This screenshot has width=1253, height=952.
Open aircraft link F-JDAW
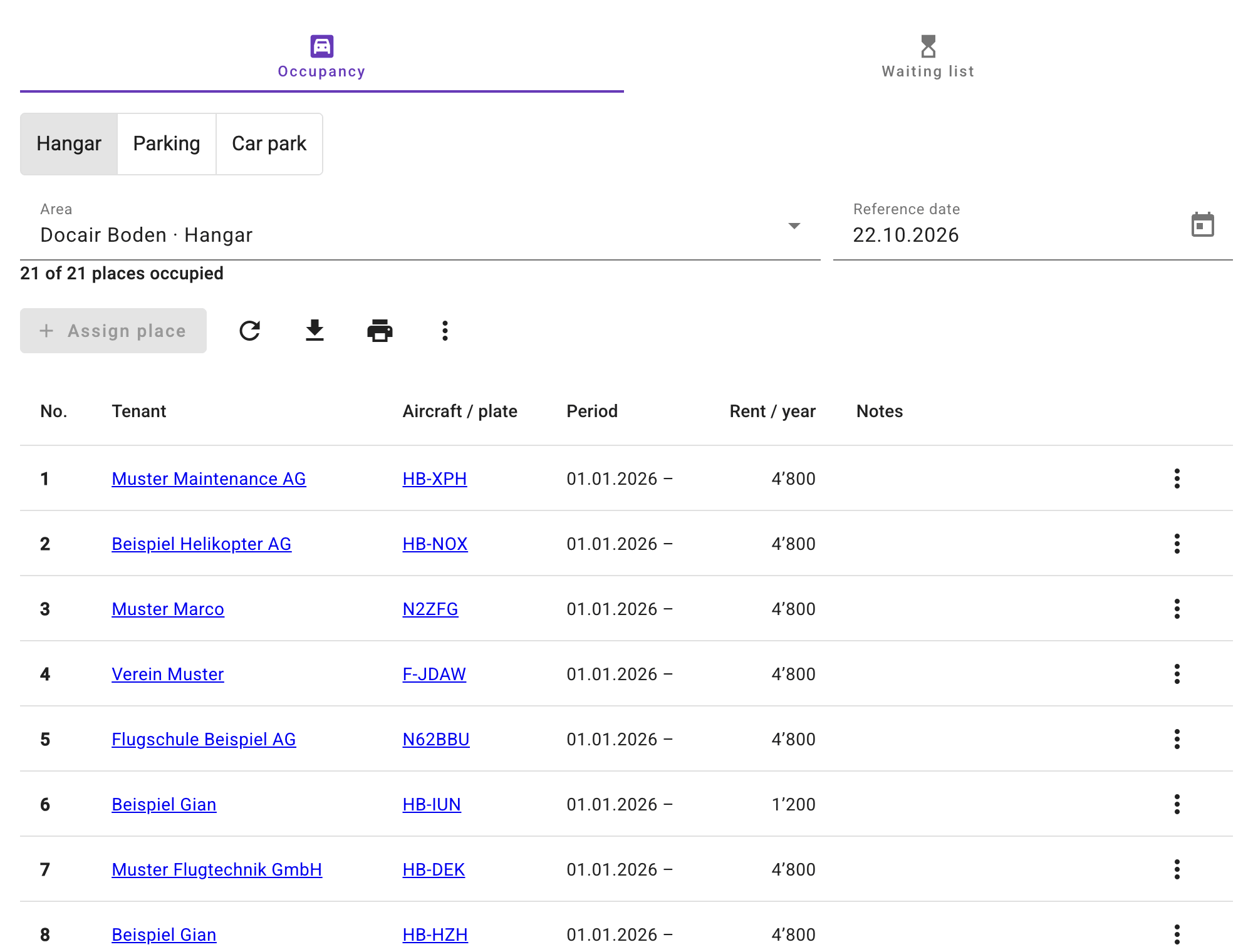[x=434, y=675]
